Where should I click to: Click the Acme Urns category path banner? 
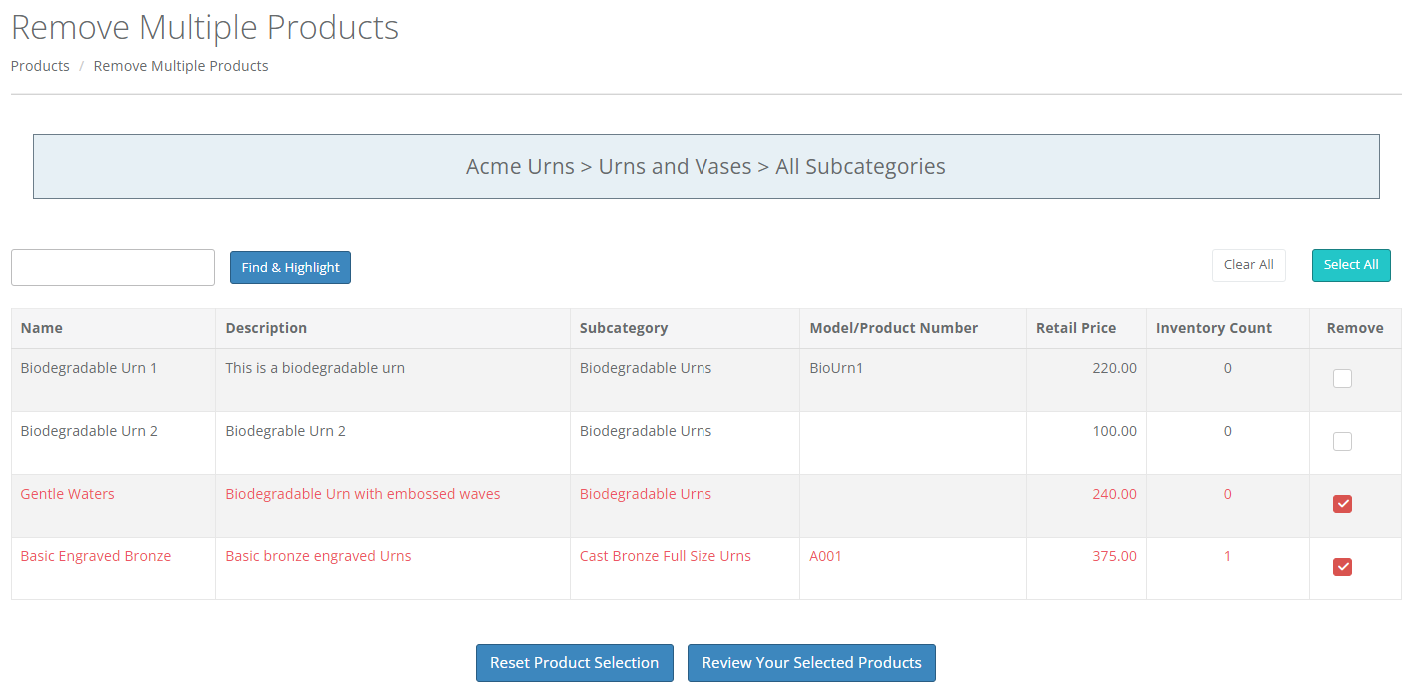tap(706, 167)
